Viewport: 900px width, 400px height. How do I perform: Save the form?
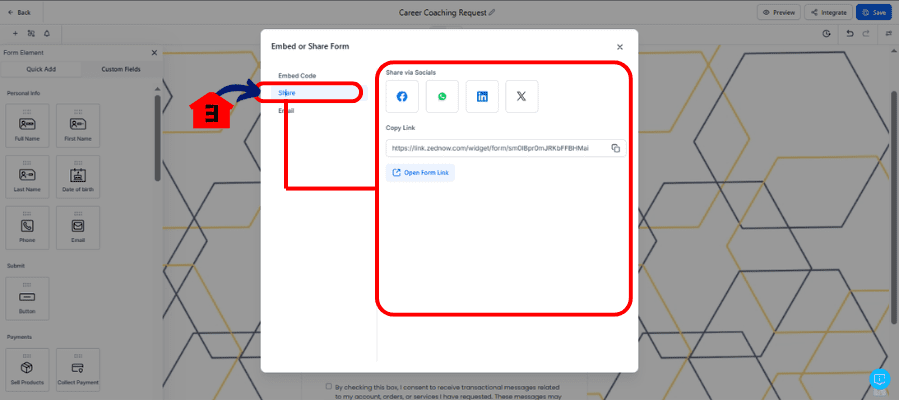click(876, 12)
